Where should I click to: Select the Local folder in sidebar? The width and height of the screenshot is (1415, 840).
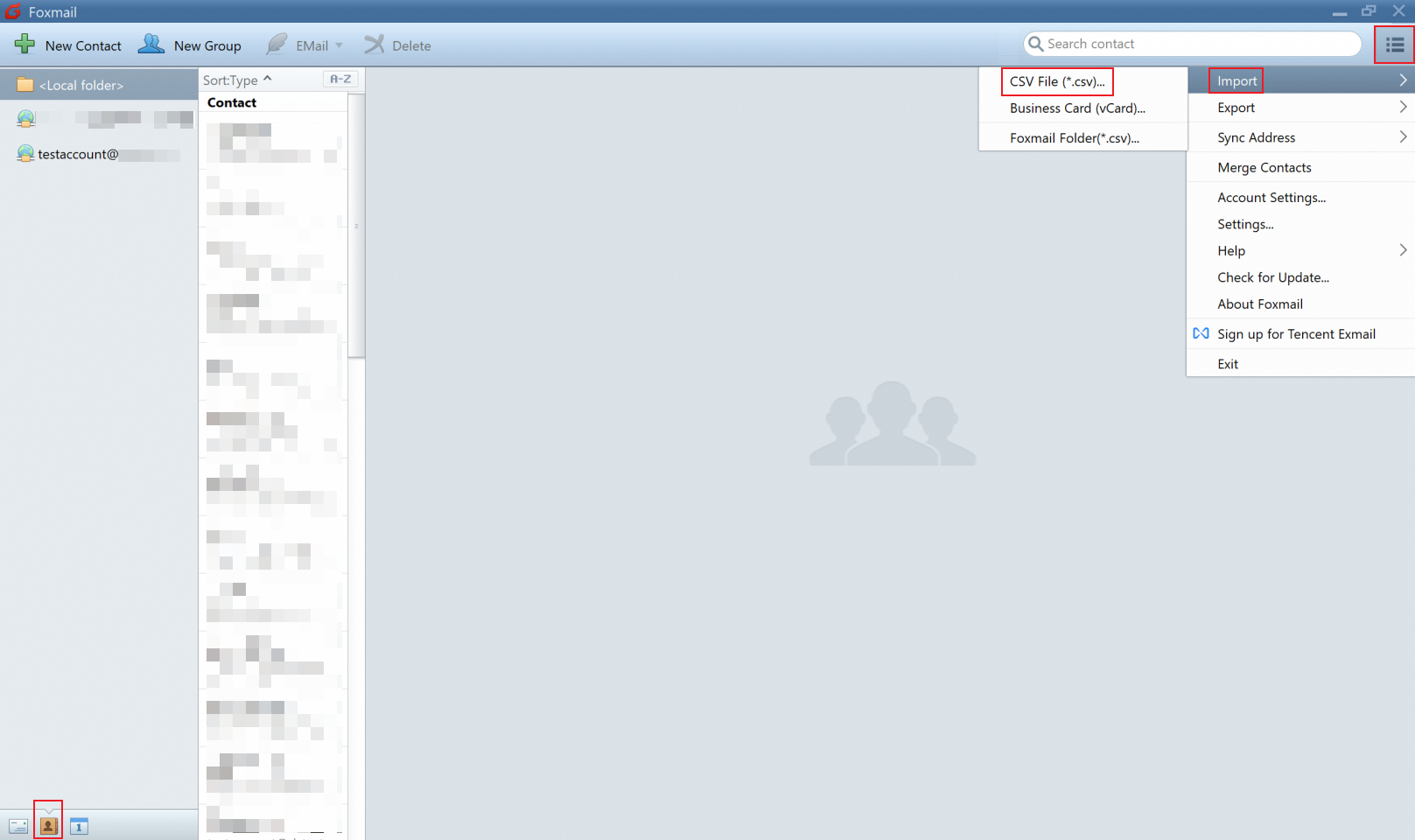click(80, 84)
